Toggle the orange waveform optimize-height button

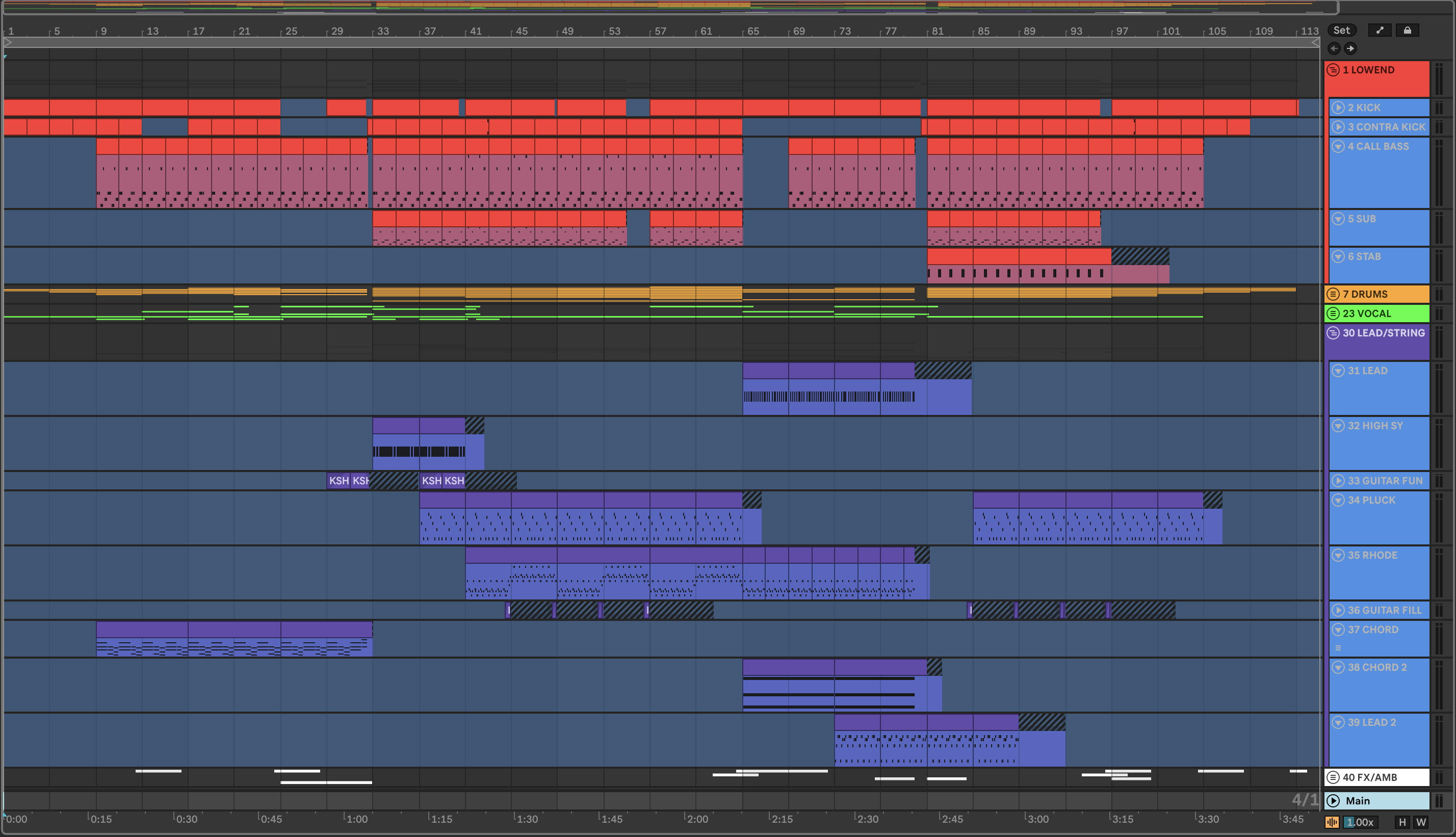[x=1332, y=823]
